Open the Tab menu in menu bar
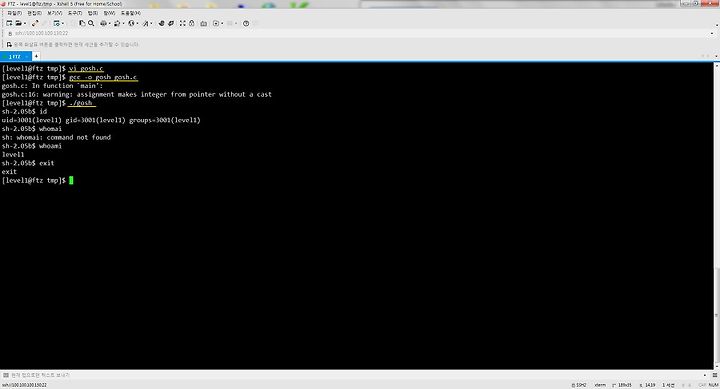 (x=93, y=13)
